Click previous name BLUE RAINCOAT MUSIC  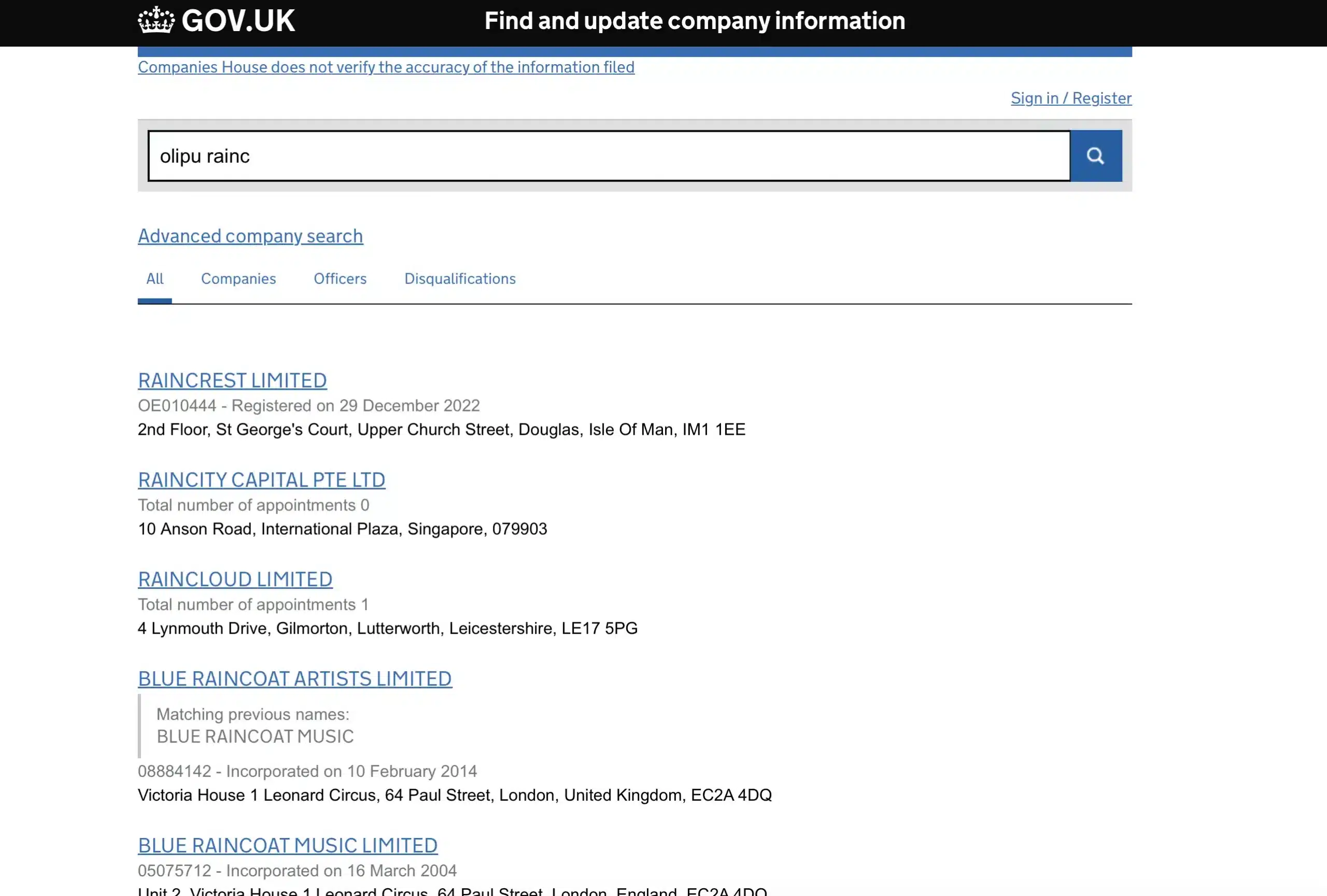[255, 736]
